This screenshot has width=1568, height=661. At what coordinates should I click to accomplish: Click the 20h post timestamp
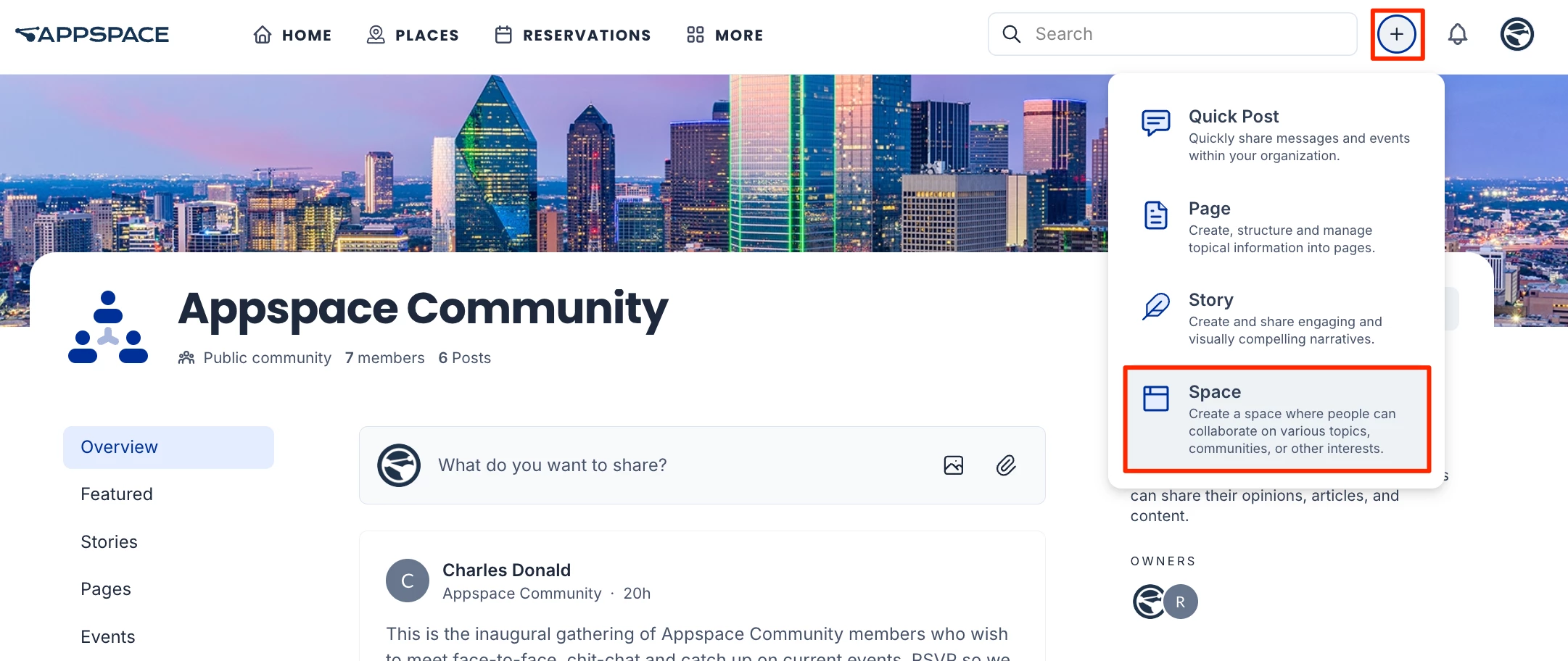point(637,594)
